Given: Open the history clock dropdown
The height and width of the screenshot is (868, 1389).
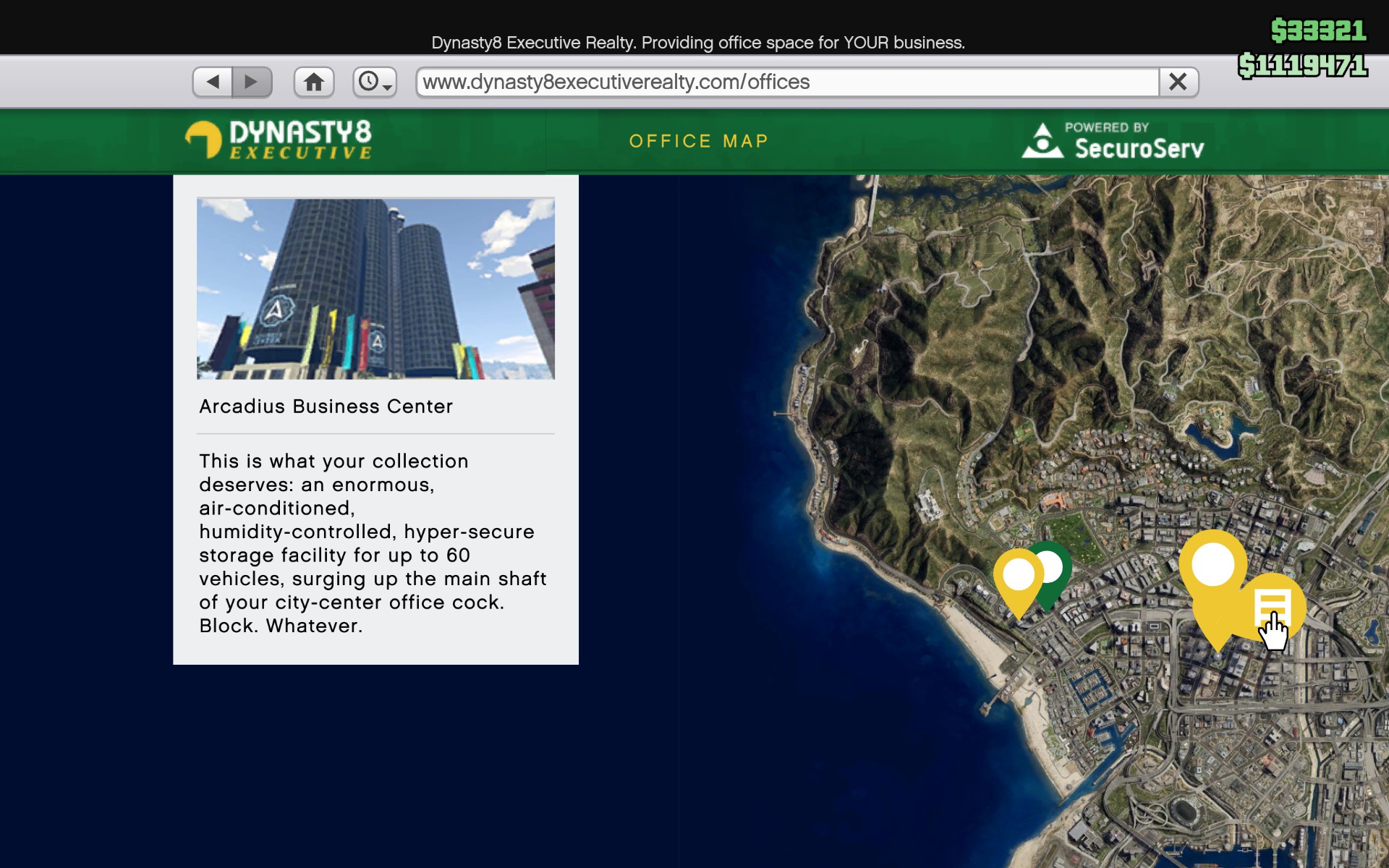Looking at the screenshot, I should [x=375, y=82].
